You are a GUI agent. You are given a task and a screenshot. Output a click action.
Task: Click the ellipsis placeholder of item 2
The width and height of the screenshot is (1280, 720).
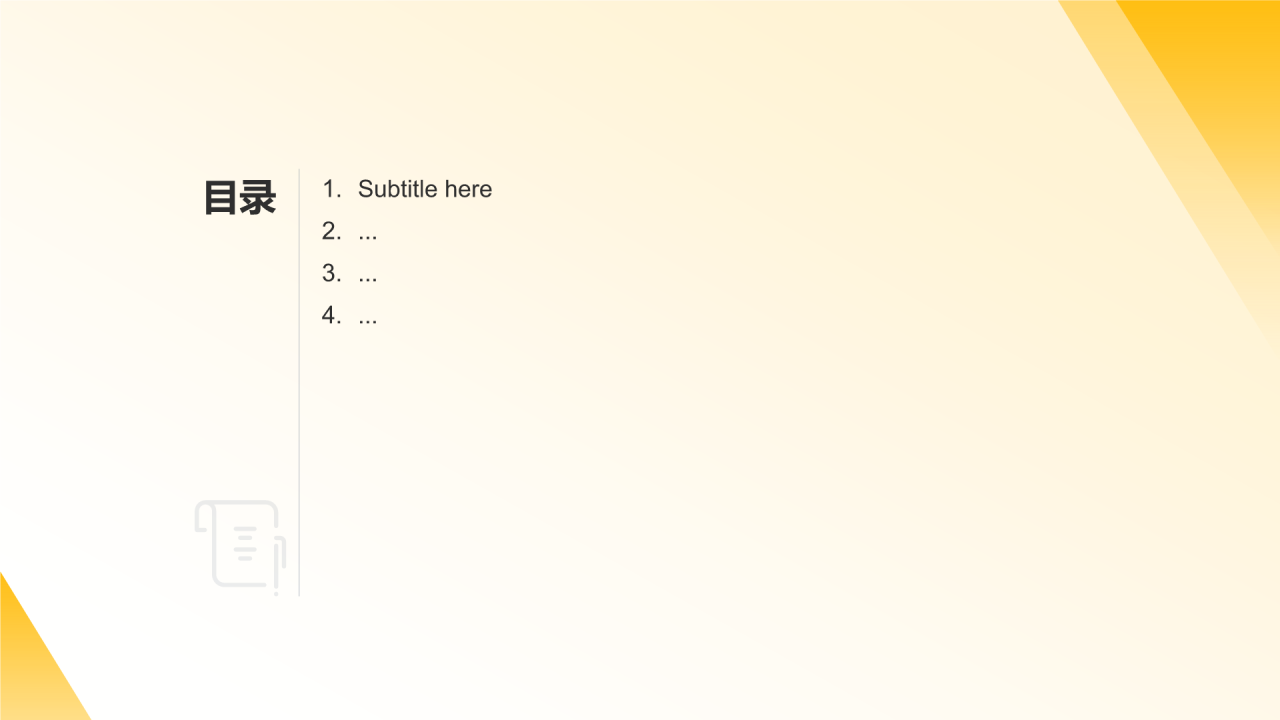coord(368,237)
